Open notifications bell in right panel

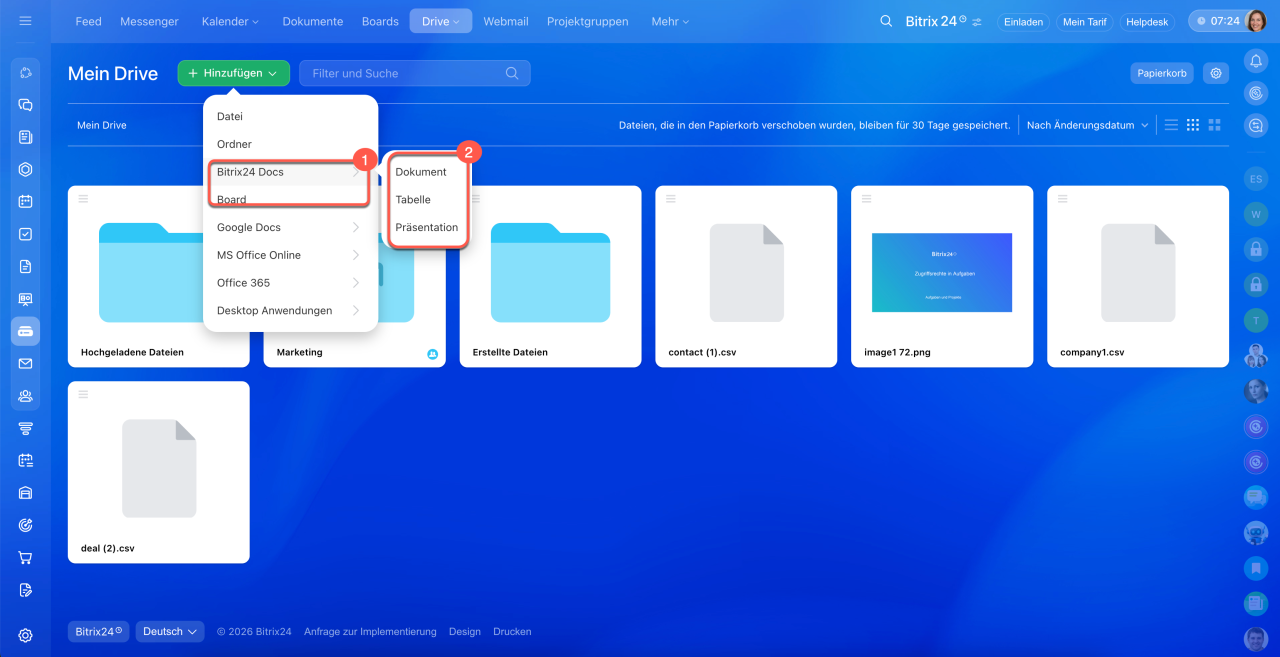[x=1256, y=61]
